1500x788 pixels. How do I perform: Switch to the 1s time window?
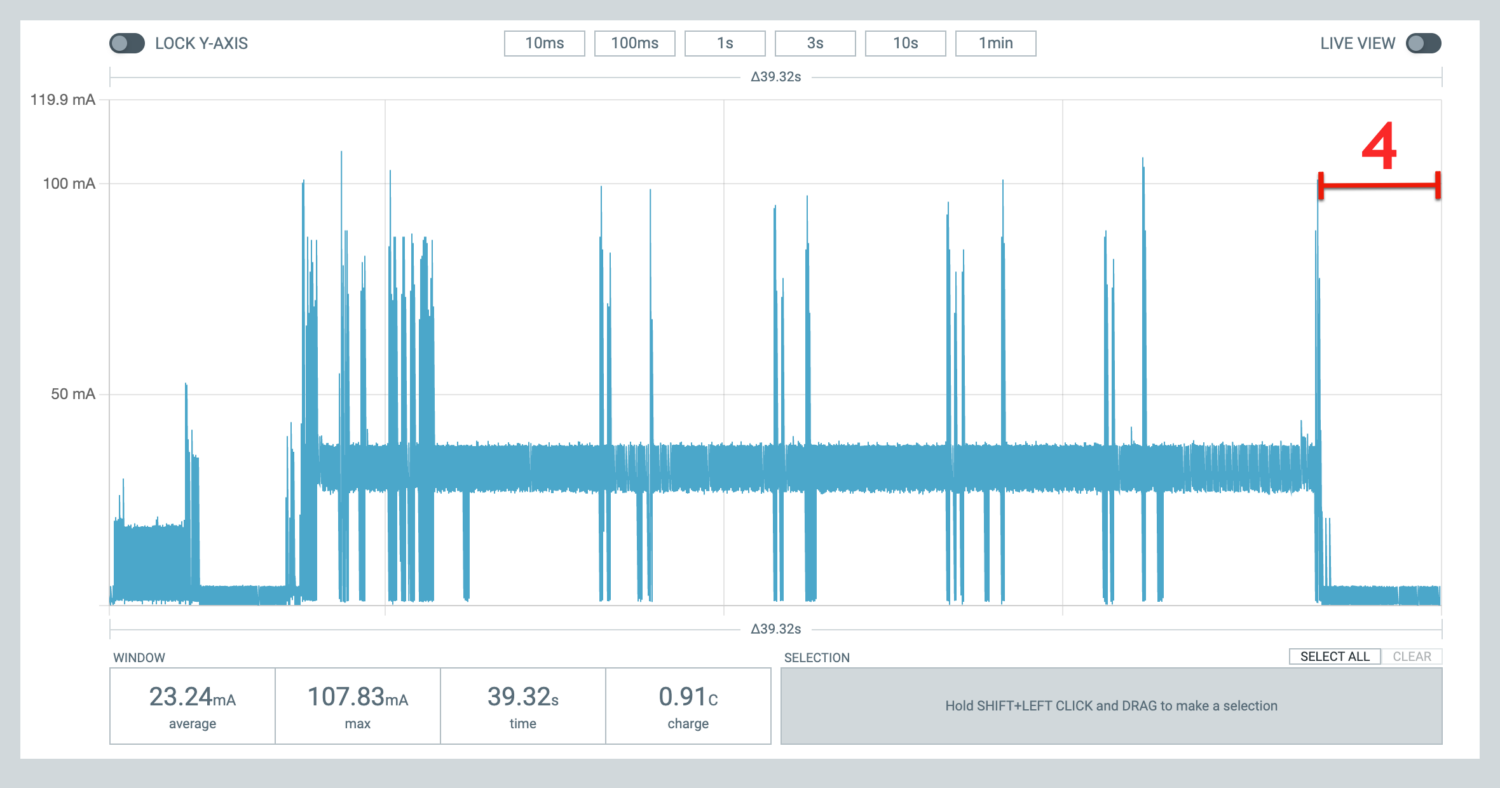click(x=725, y=43)
